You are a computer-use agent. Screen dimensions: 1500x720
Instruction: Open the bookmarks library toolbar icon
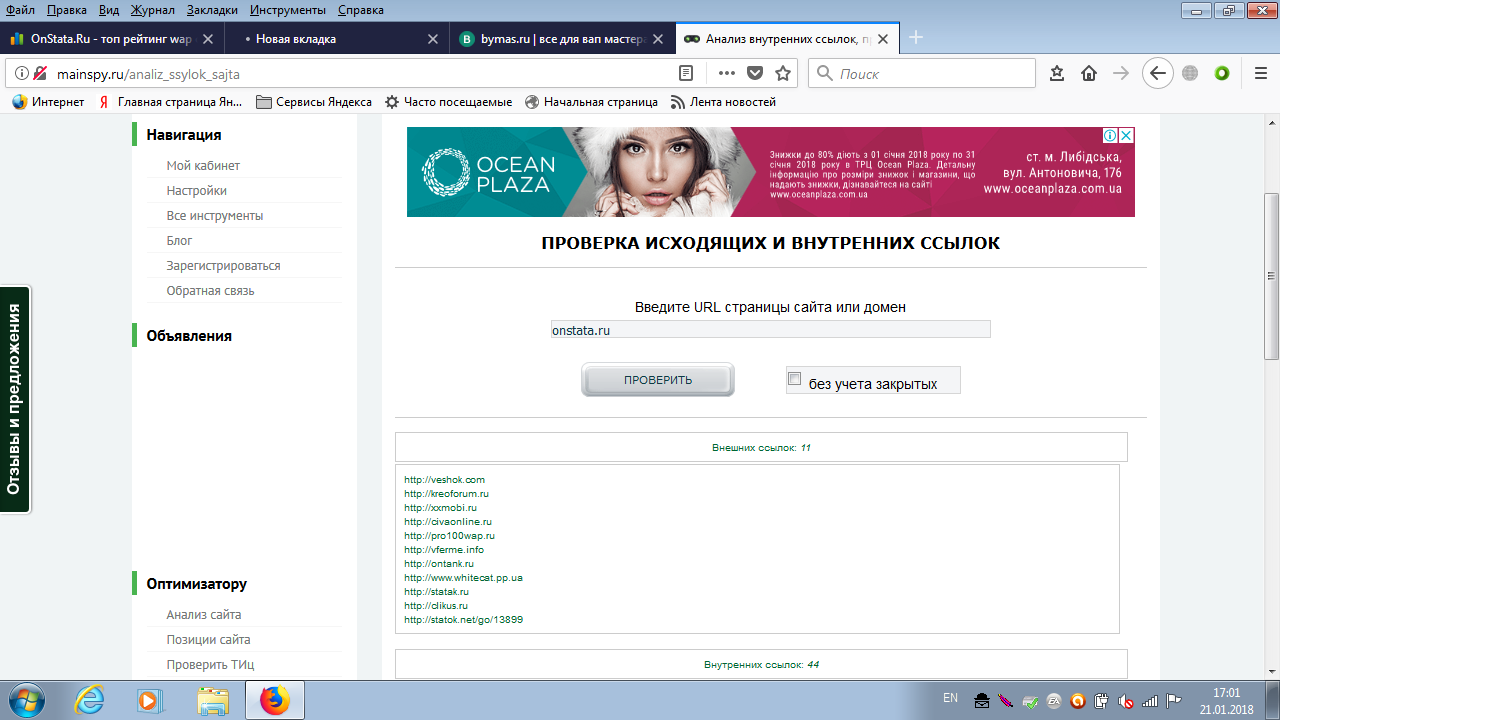(1057, 73)
